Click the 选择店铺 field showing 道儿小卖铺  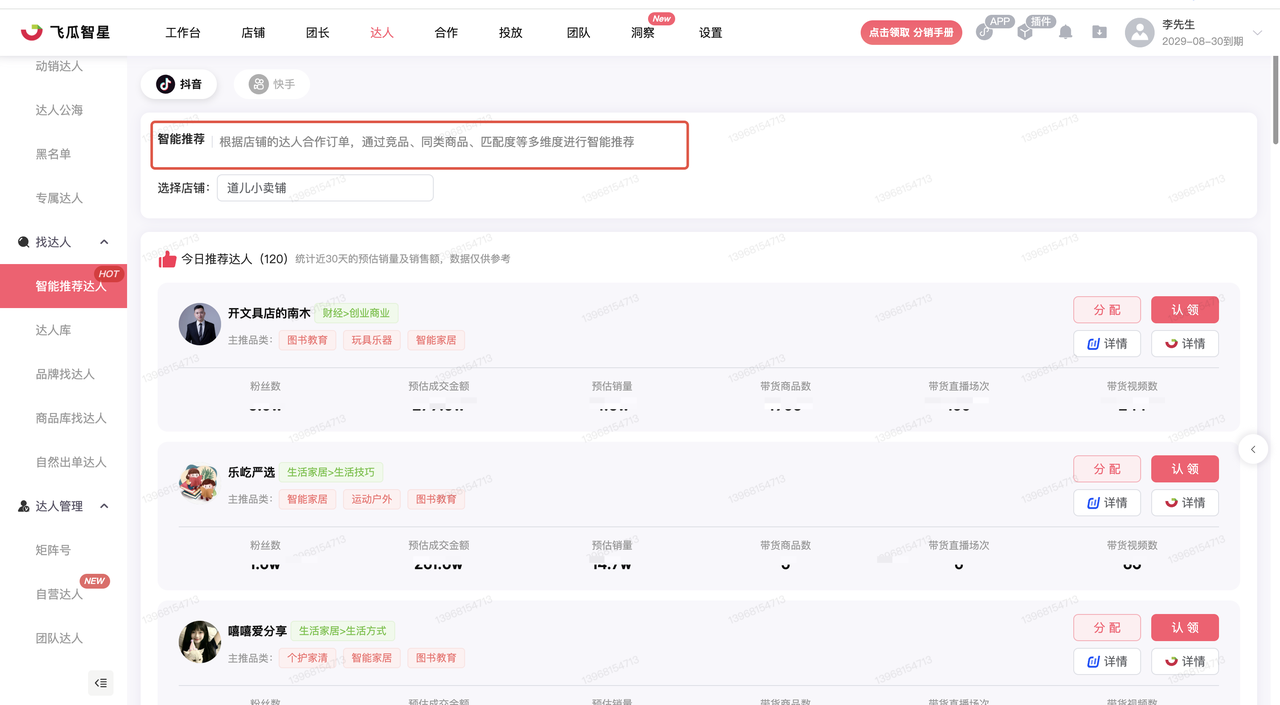click(325, 188)
